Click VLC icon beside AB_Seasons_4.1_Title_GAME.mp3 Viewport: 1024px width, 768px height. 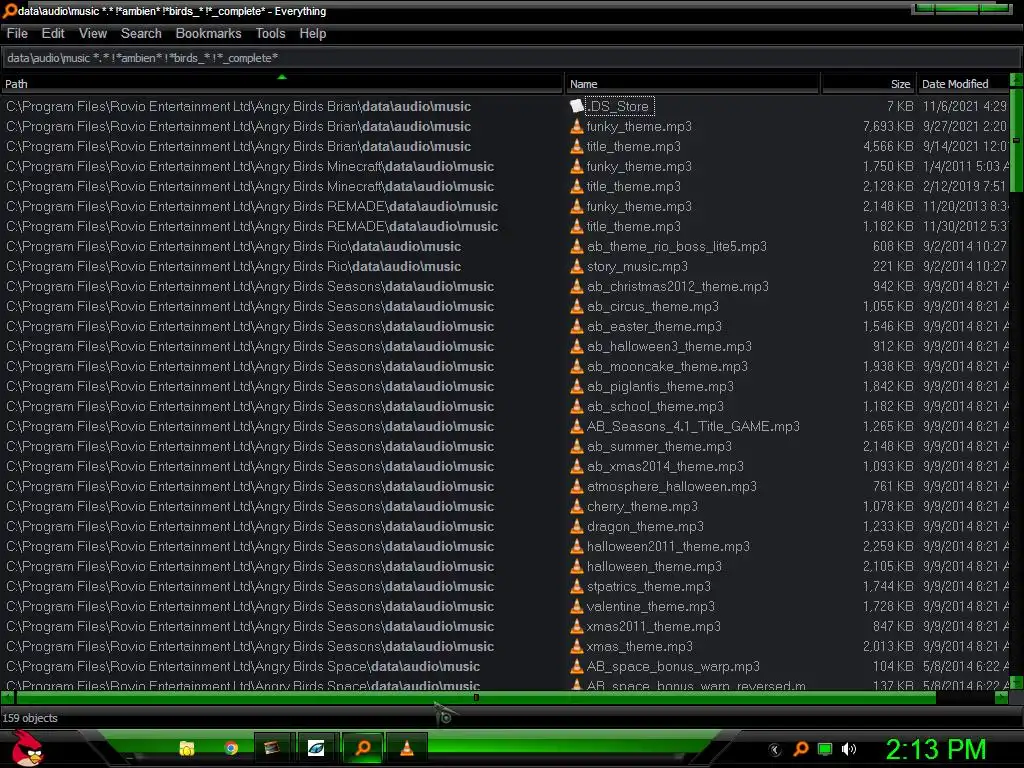pyautogui.click(x=576, y=426)
